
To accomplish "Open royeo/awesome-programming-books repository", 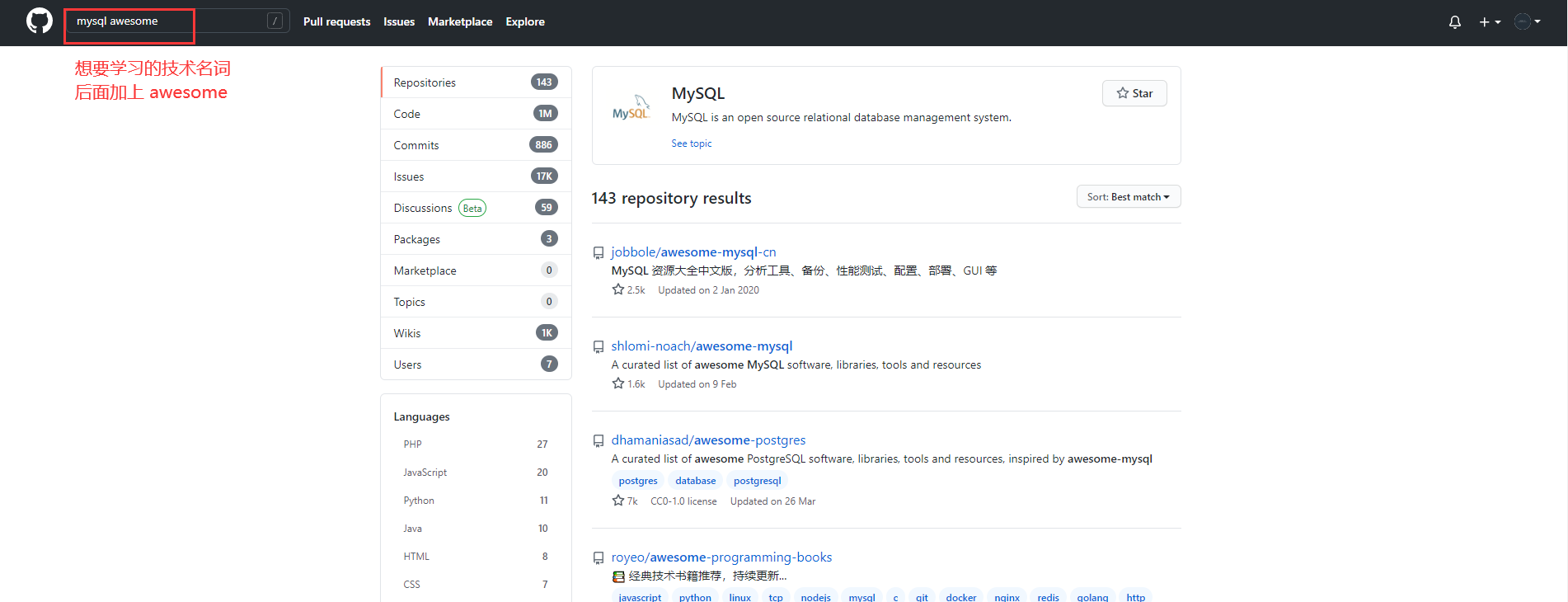I will click(x=721, y=557).
